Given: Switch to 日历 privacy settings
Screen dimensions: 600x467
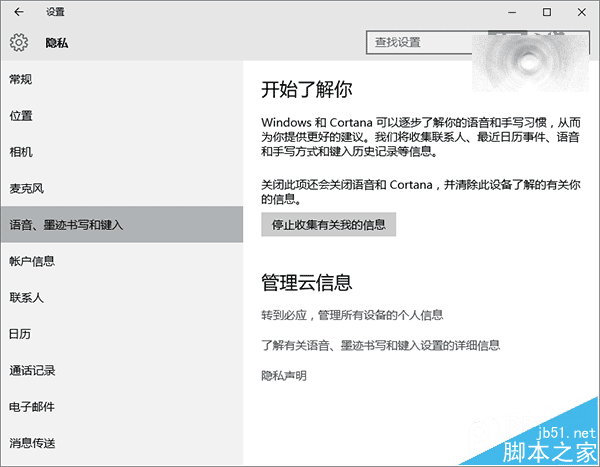Looking at the screenshot, I should click(21, 334).
